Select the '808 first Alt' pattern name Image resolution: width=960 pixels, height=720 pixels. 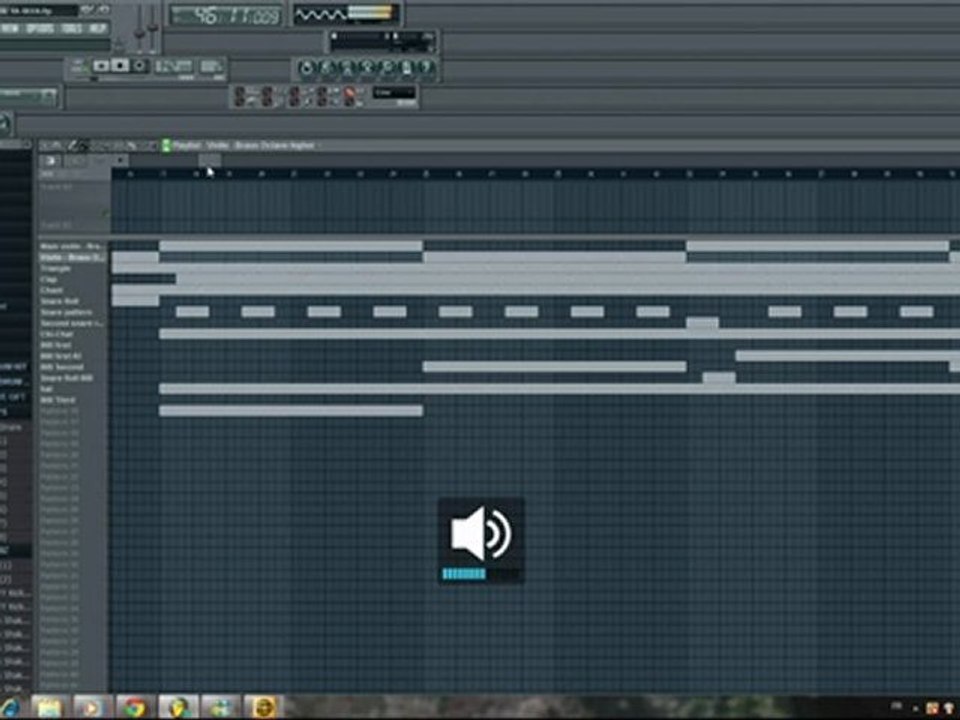[61, 356]
